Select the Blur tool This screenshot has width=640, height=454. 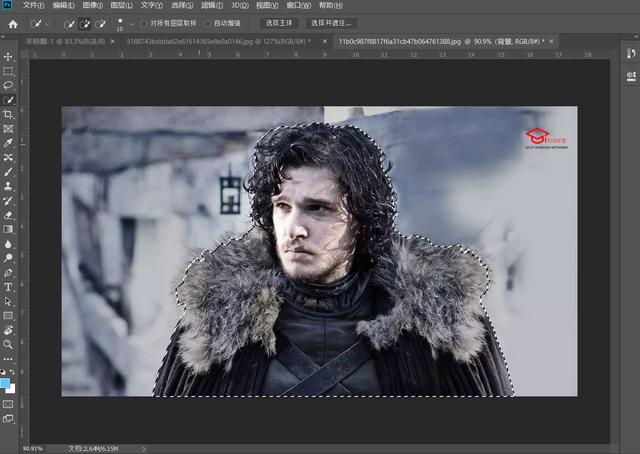8,244
